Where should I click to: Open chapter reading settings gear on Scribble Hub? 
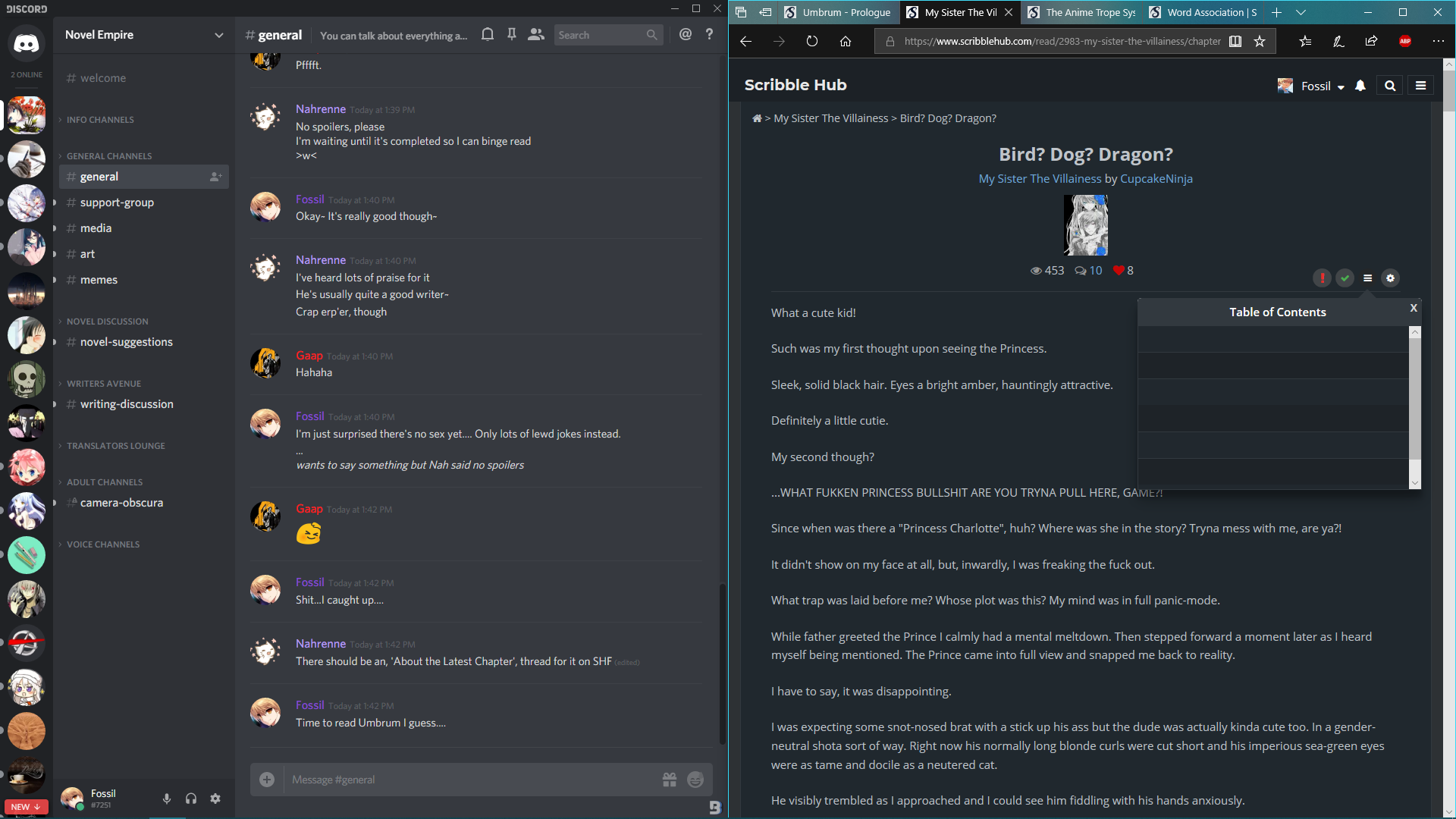pyautogui.click(x=1390, y=278)
